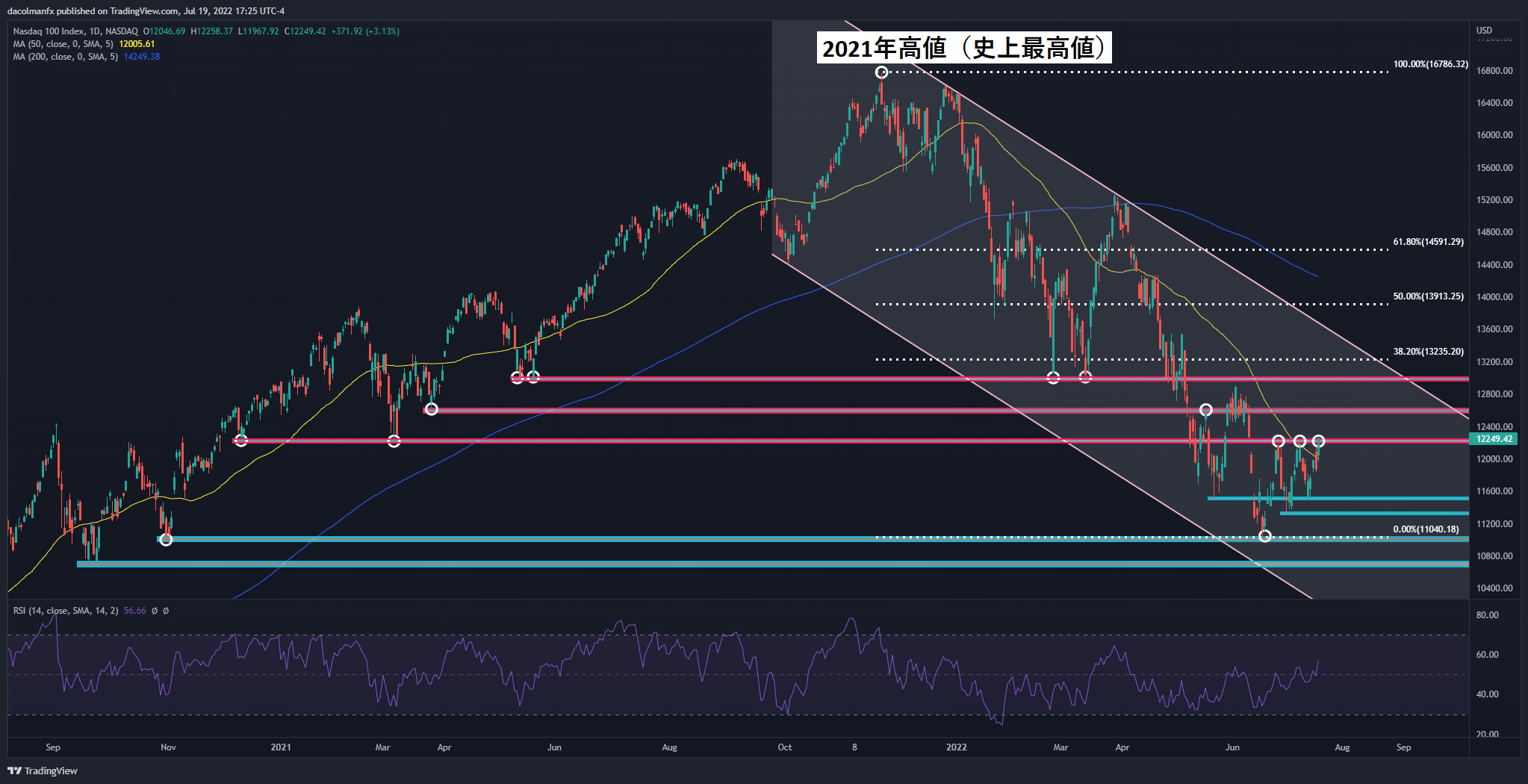Click the +371.92 (+3.13%) change value
1528x784 pixels.
366,31
